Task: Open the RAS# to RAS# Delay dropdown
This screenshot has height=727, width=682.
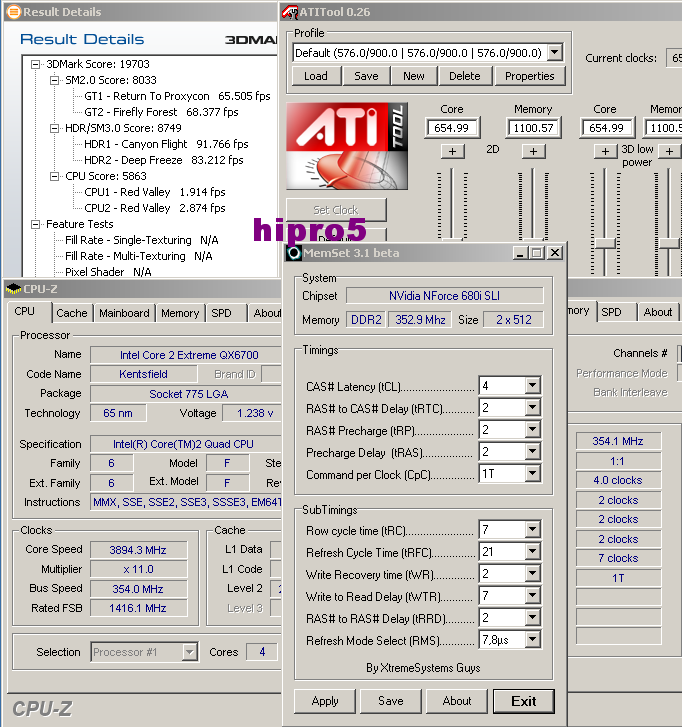Action: click(532, 618)
